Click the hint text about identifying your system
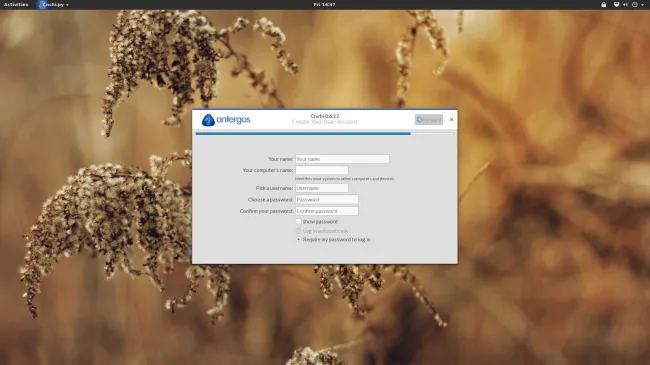Image resolution: width=650 pixels, height=365 pixels. [x=344, y=179]
